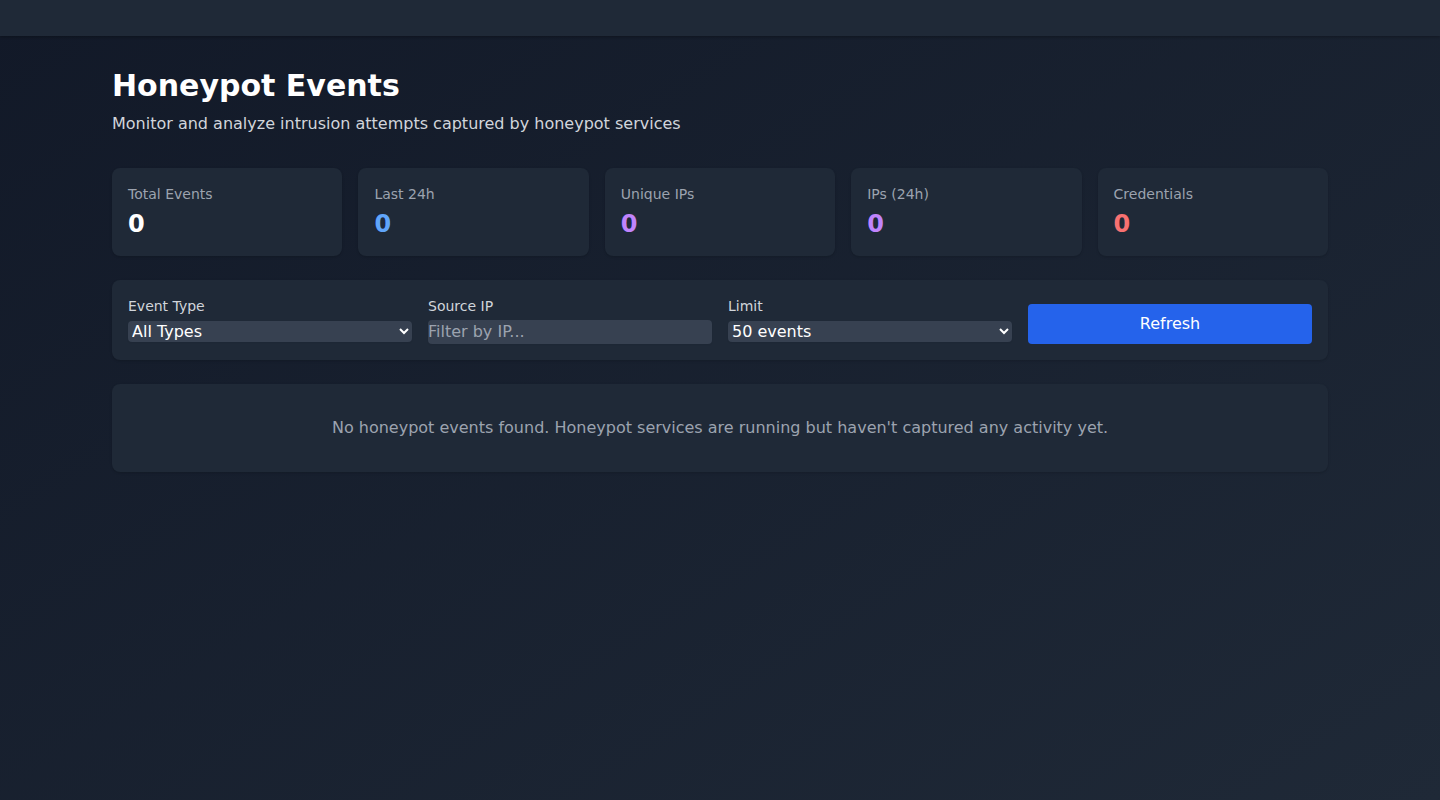
Task: Click the Limit field label
Action: click(745, 306)
